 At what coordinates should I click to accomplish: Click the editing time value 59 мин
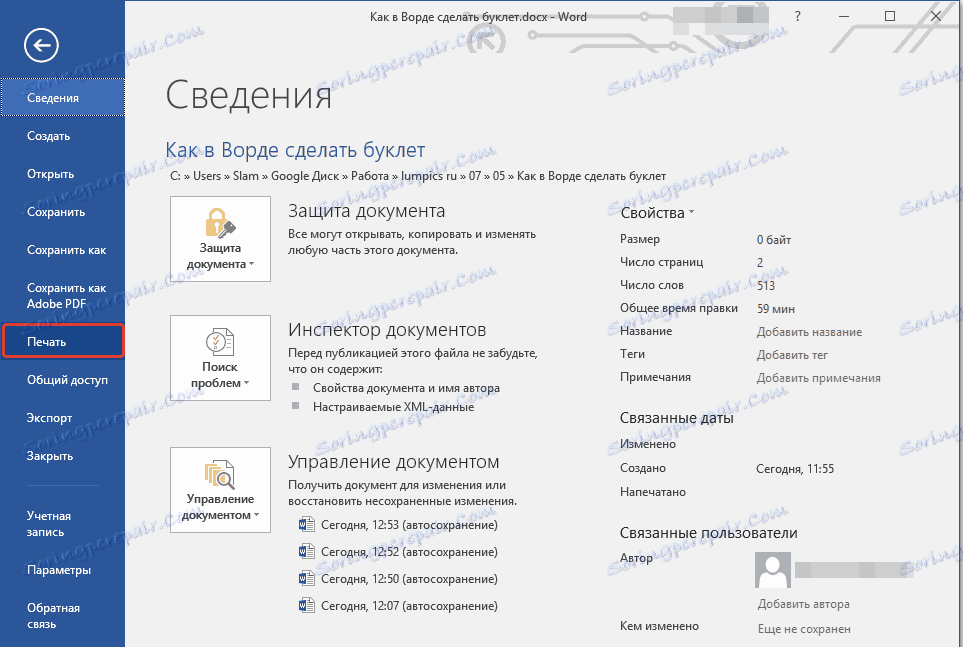click(776, 308)
